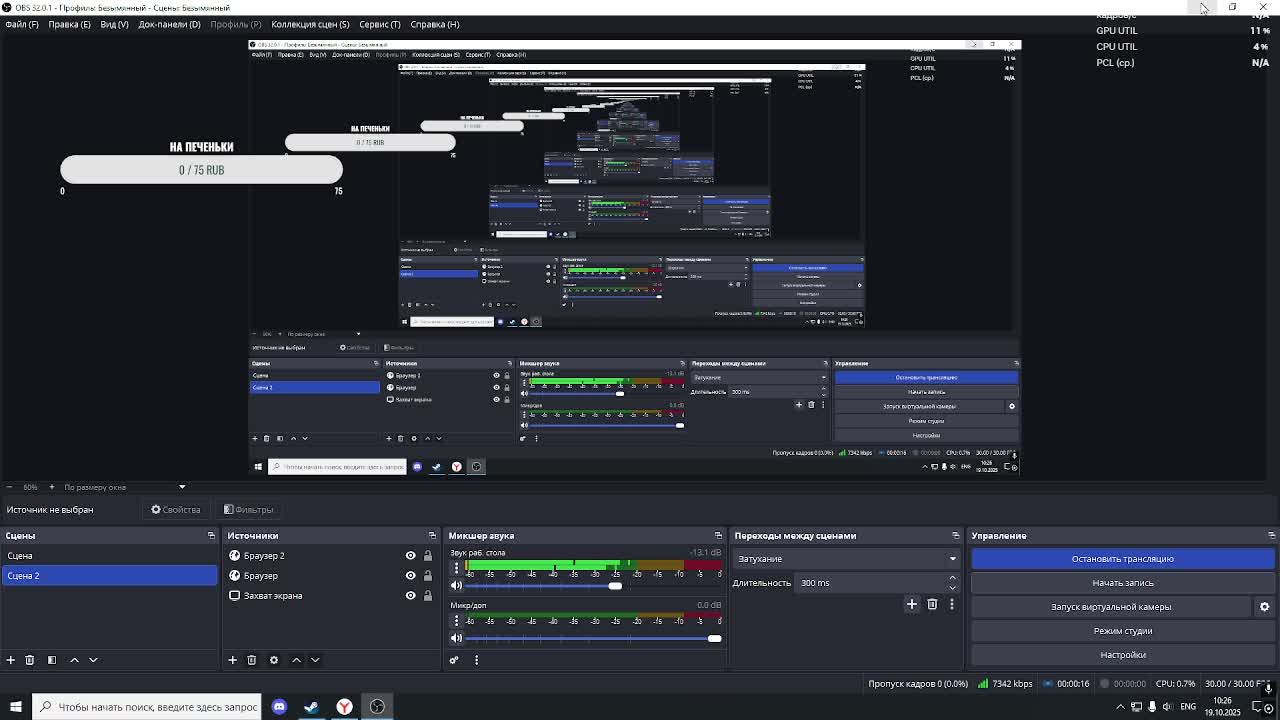This screenshot has width=1280, height=720.
Task: Unlock the Браузер 2 source
Action: point(428,556)
